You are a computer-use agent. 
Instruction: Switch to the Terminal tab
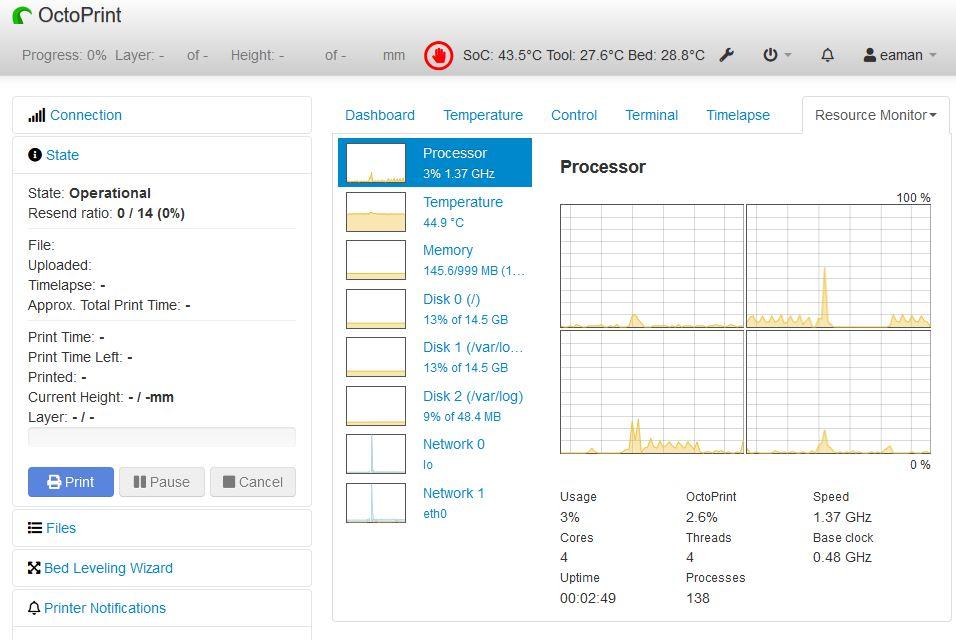tap(651, 115)
